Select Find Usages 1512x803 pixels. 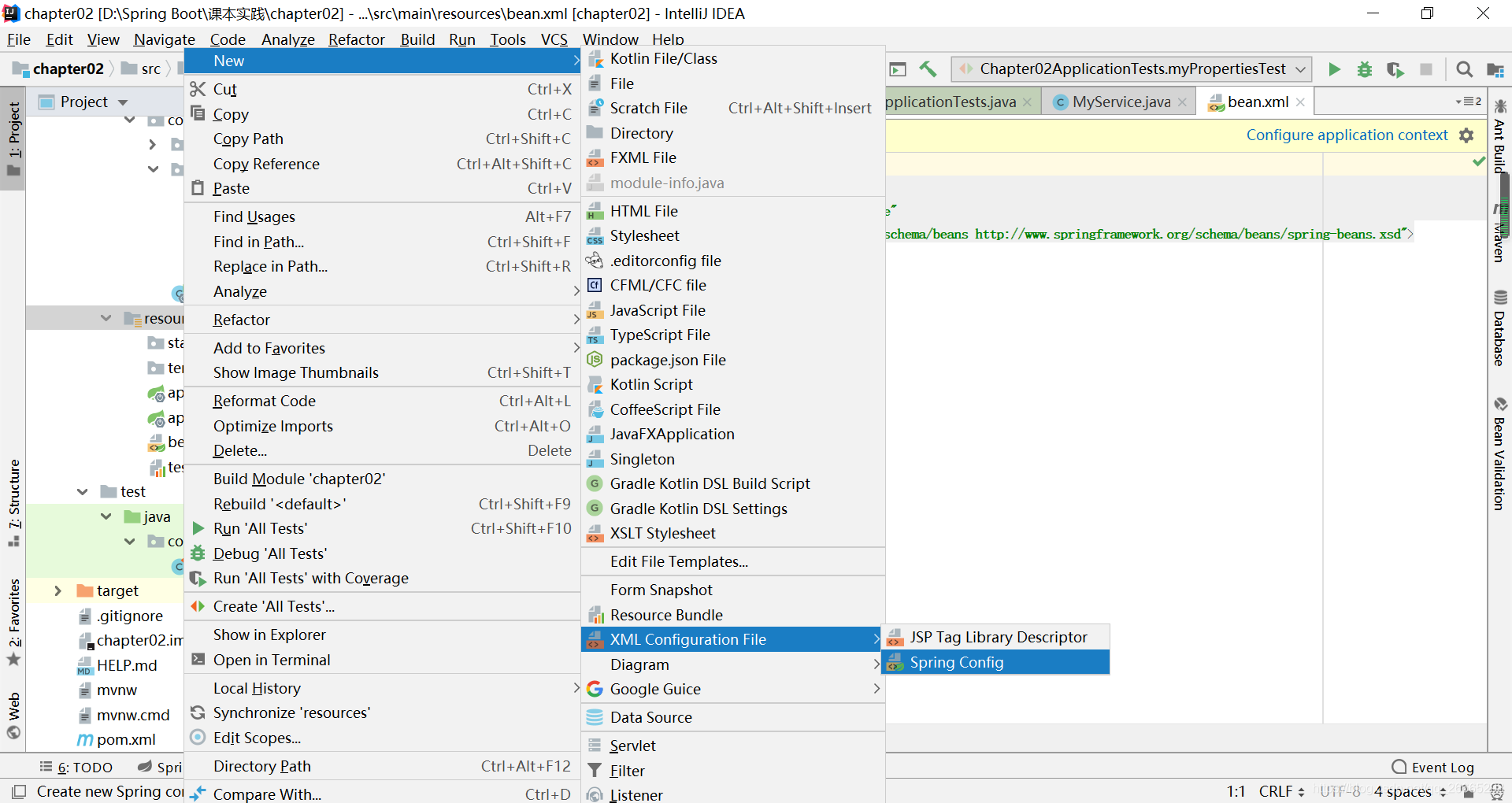tap(382, 216)
